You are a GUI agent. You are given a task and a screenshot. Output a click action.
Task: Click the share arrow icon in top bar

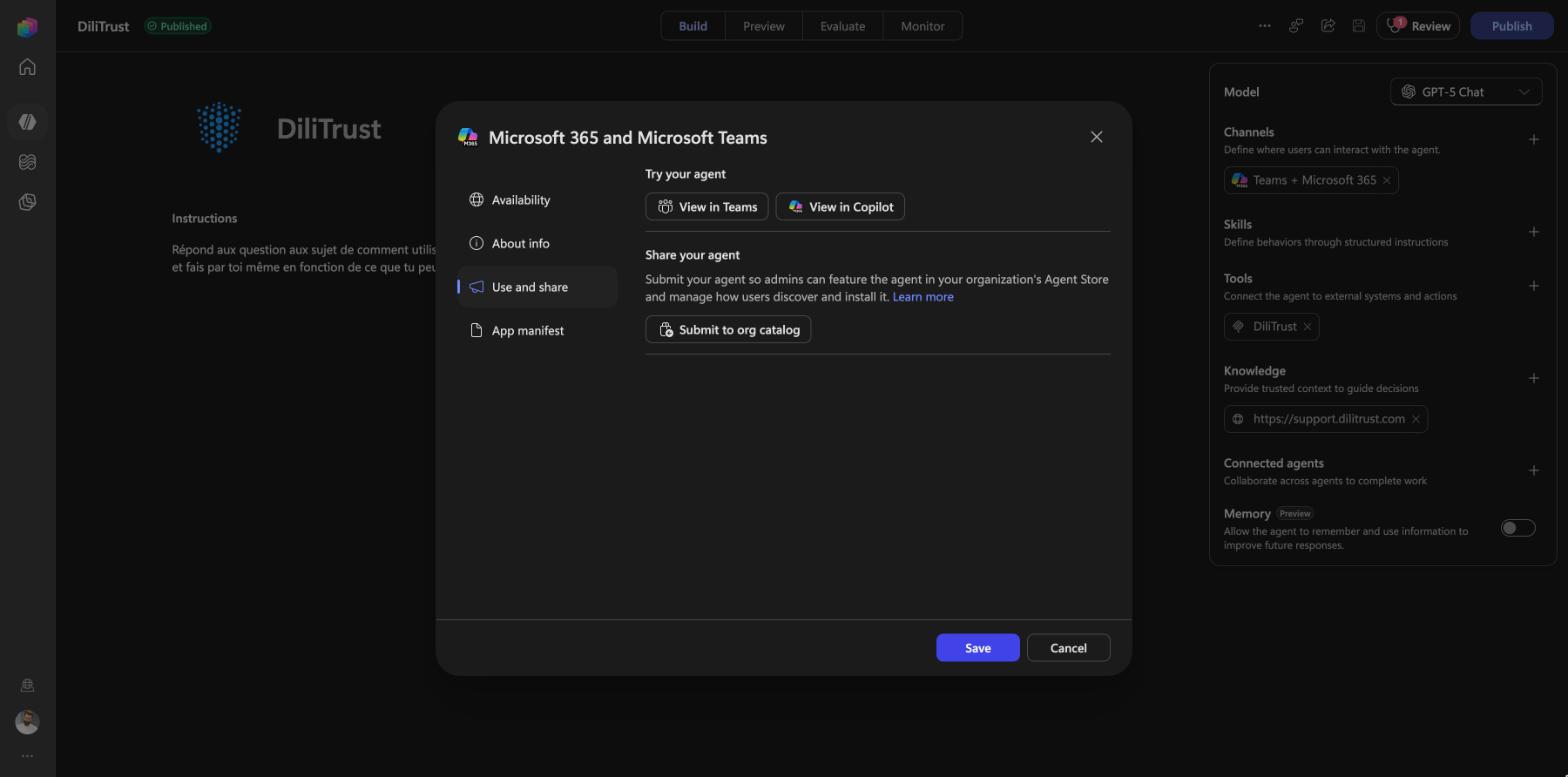[1328, 26]
